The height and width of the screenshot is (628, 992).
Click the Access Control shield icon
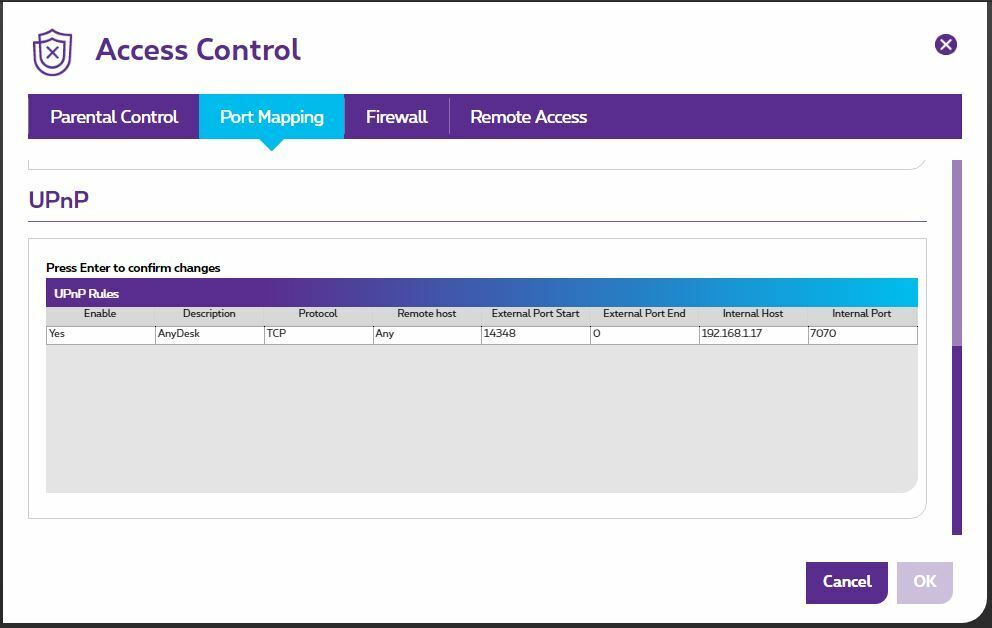[x=52, y=51]
